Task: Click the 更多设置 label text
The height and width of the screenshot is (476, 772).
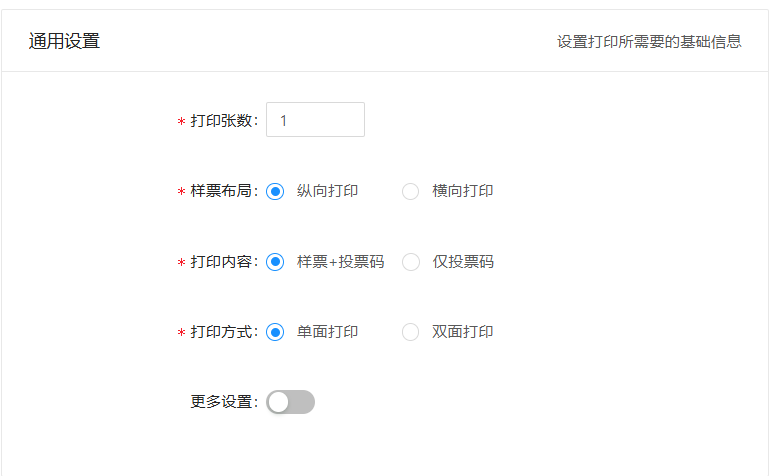Action: coord(222,402)
